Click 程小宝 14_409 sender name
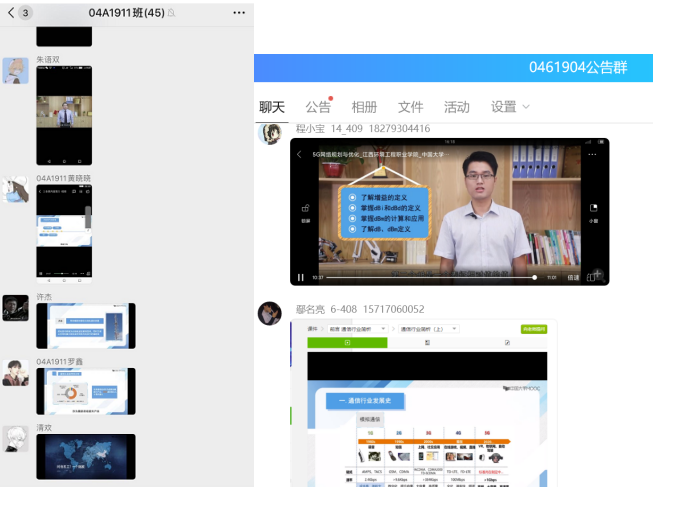684x505 pixels. click(363, 129)
